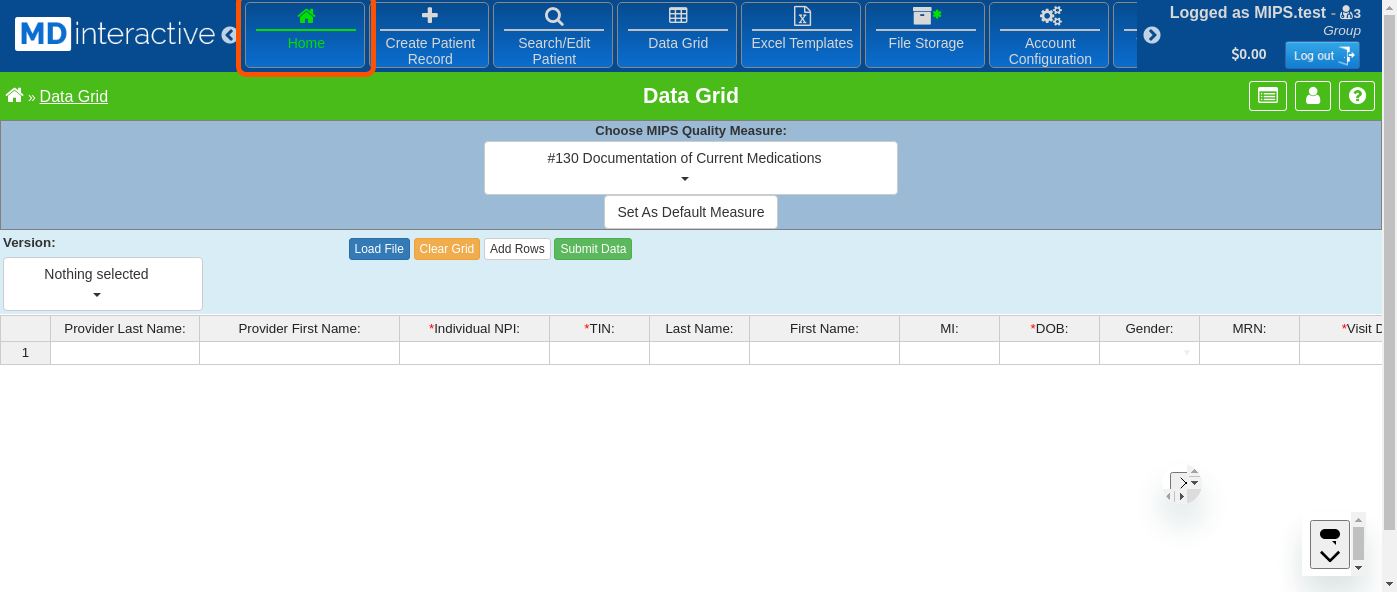Image resolution: width=1397 pixels, height=592 pixels.
Task: Click the help question mark icon
Action: (1357, 96)
